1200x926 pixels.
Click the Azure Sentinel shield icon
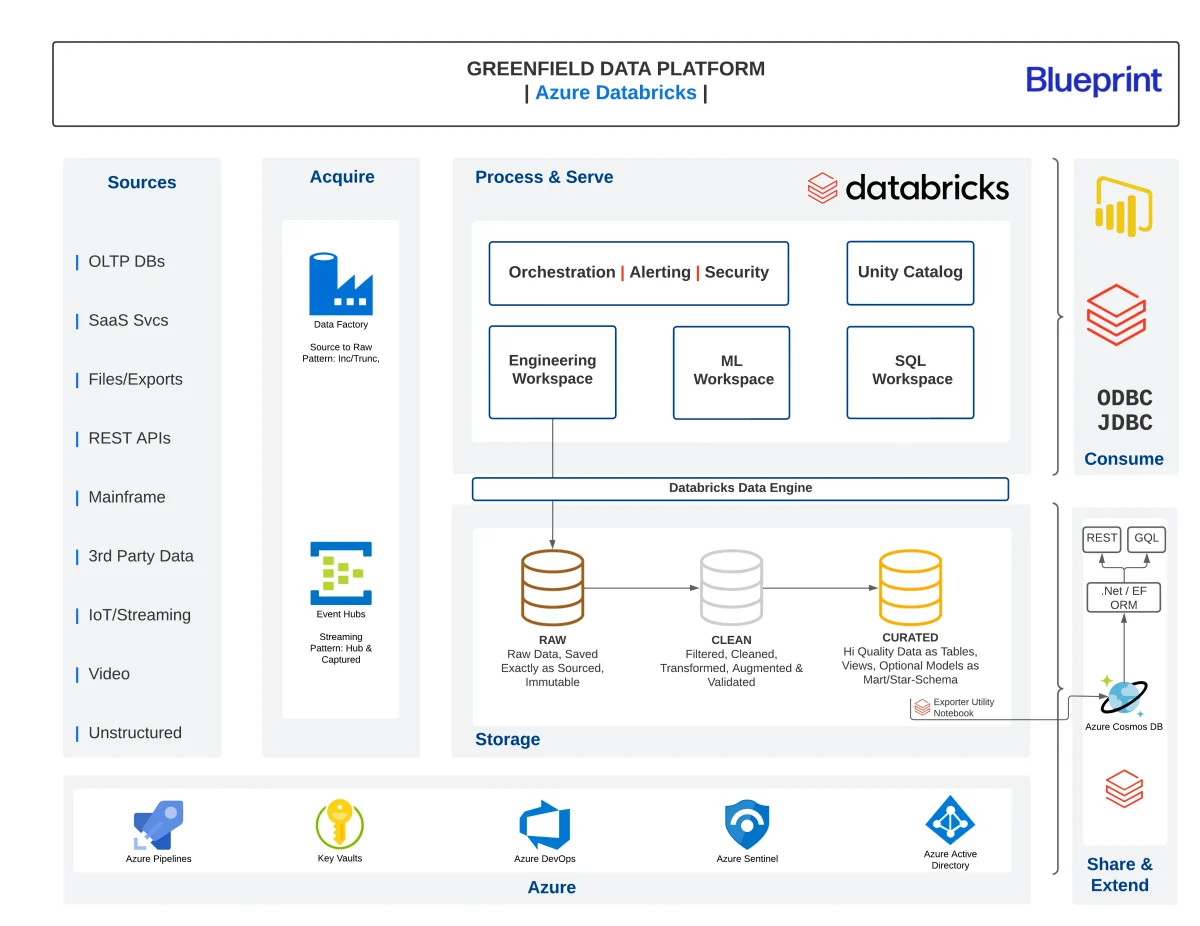(747, 825)
